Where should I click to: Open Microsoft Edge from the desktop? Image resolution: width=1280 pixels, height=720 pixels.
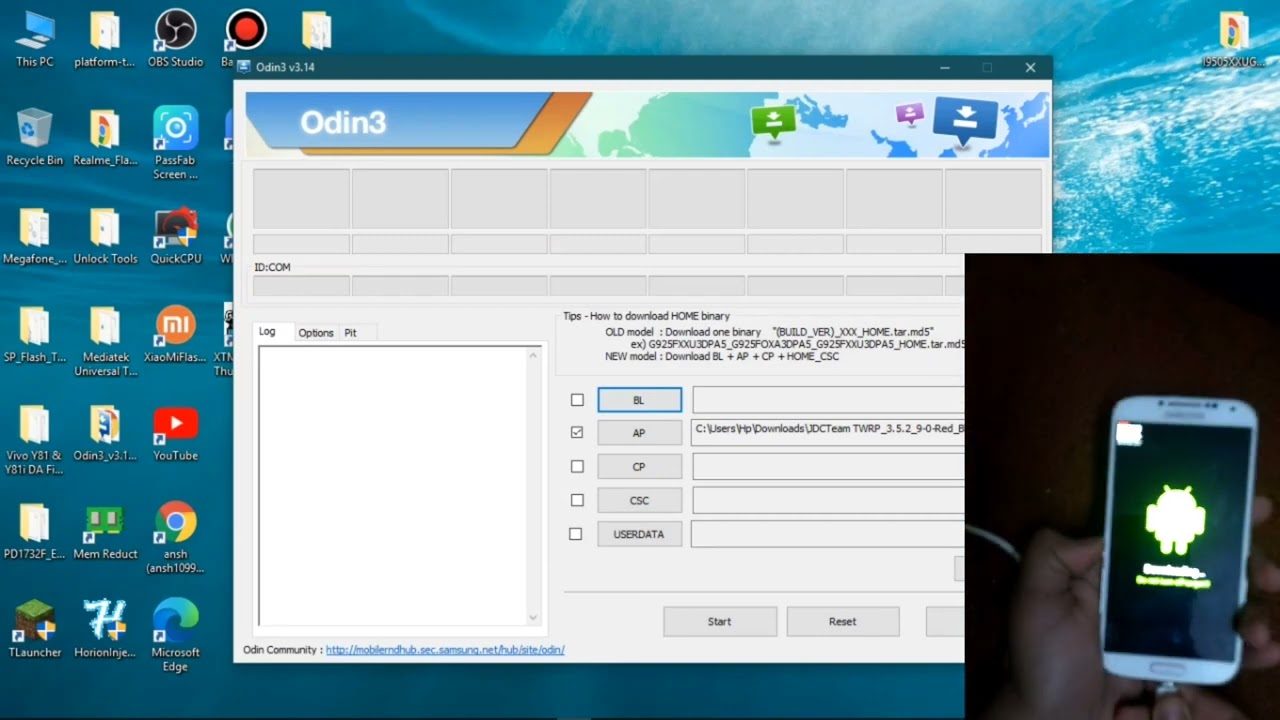point(175,635)
